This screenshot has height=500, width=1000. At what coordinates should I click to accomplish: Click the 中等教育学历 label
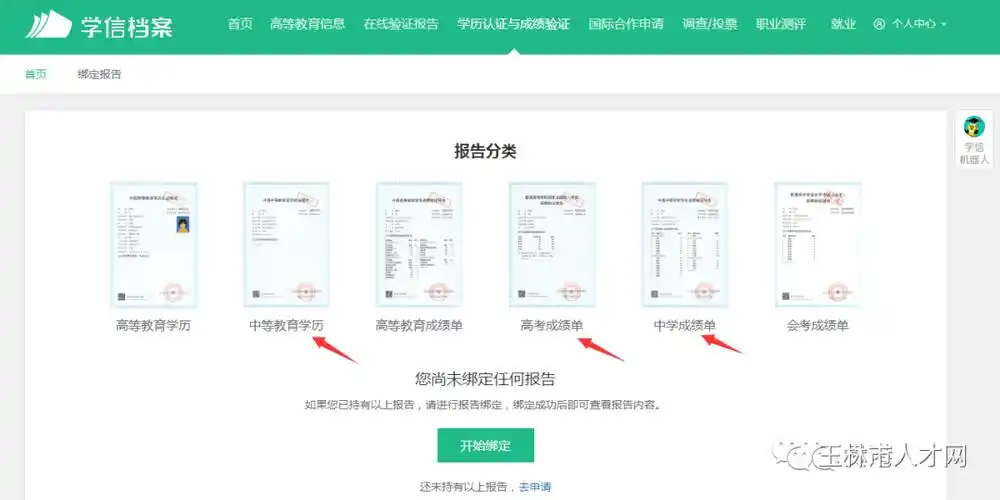[286, 325]
